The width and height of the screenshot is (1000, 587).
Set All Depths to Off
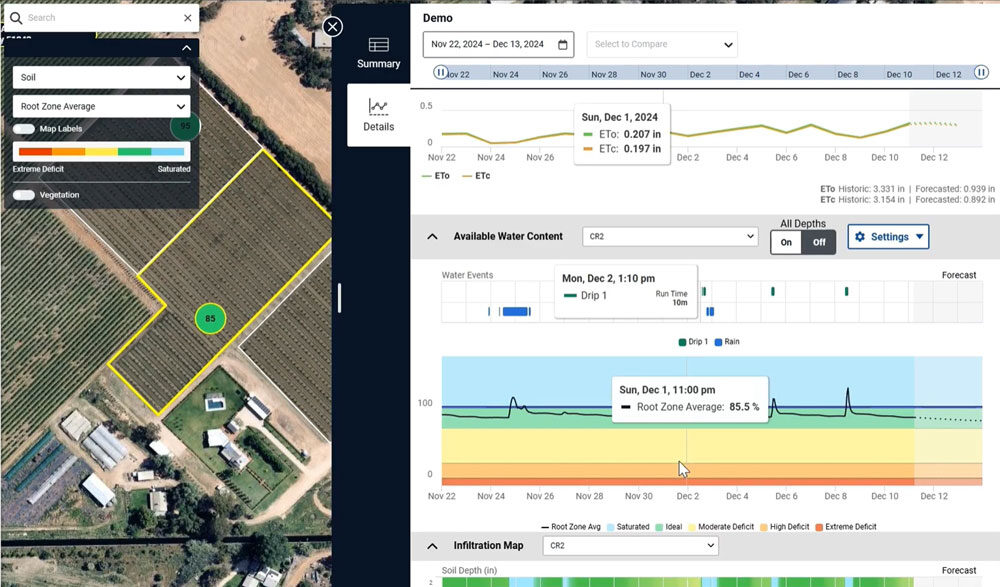pyautogui.click(x=819, y=242)
